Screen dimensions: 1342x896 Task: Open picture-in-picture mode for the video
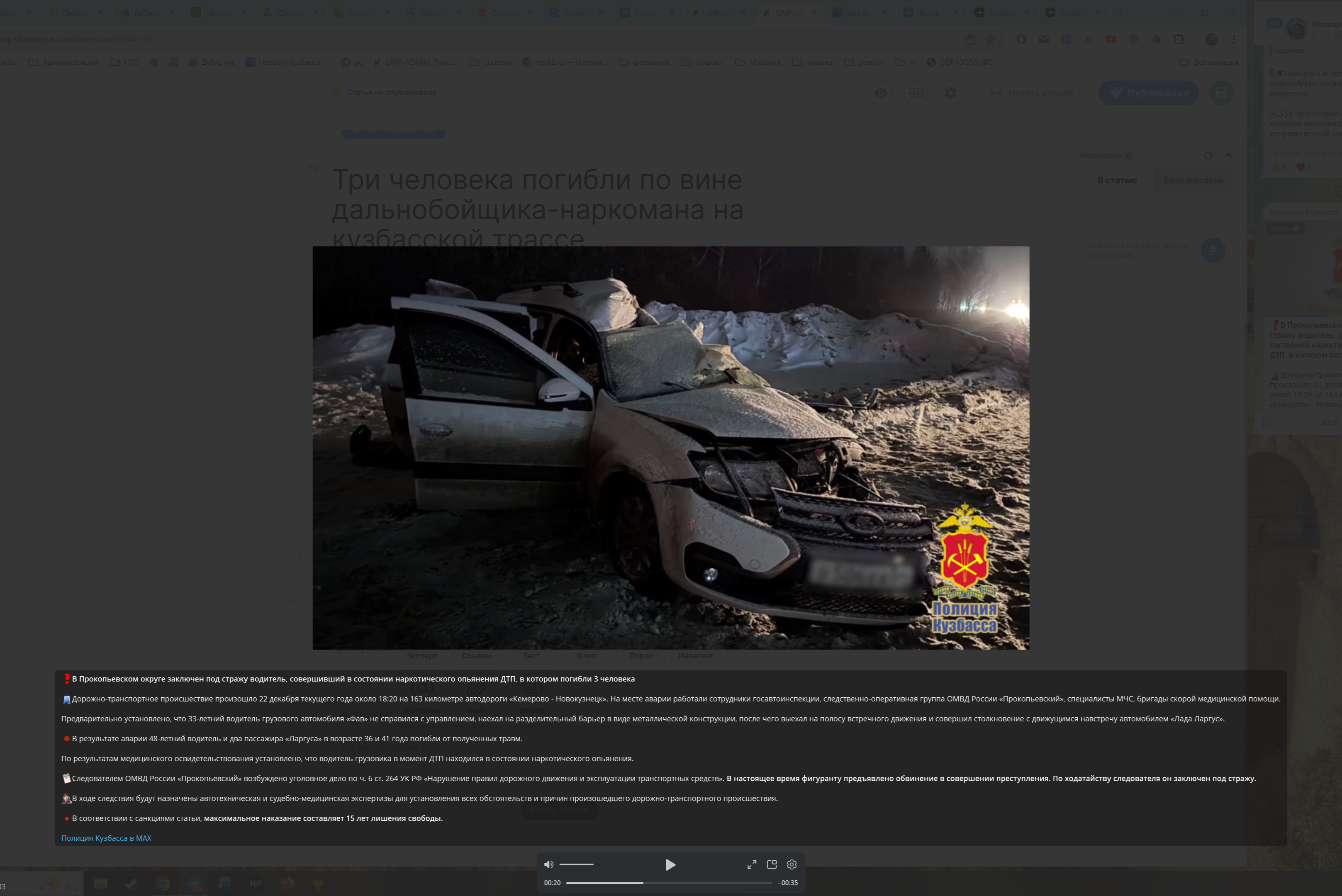click(x=772, y=864)
